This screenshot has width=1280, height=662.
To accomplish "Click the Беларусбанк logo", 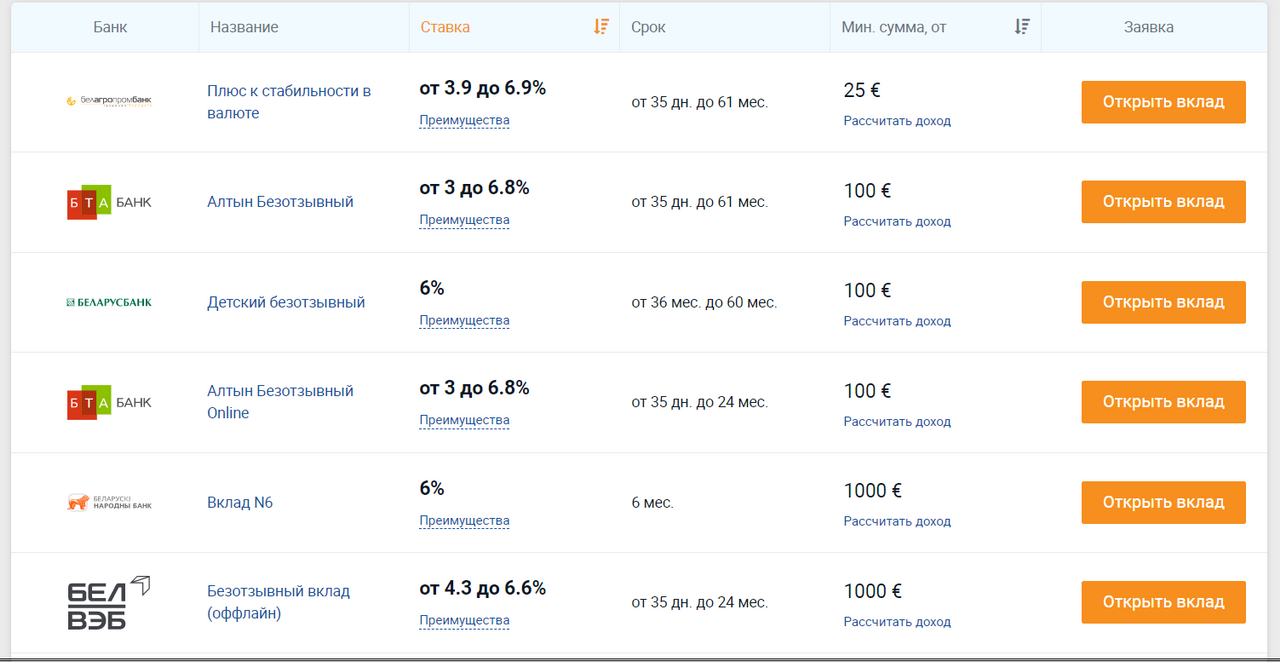I will pos(109,302).
